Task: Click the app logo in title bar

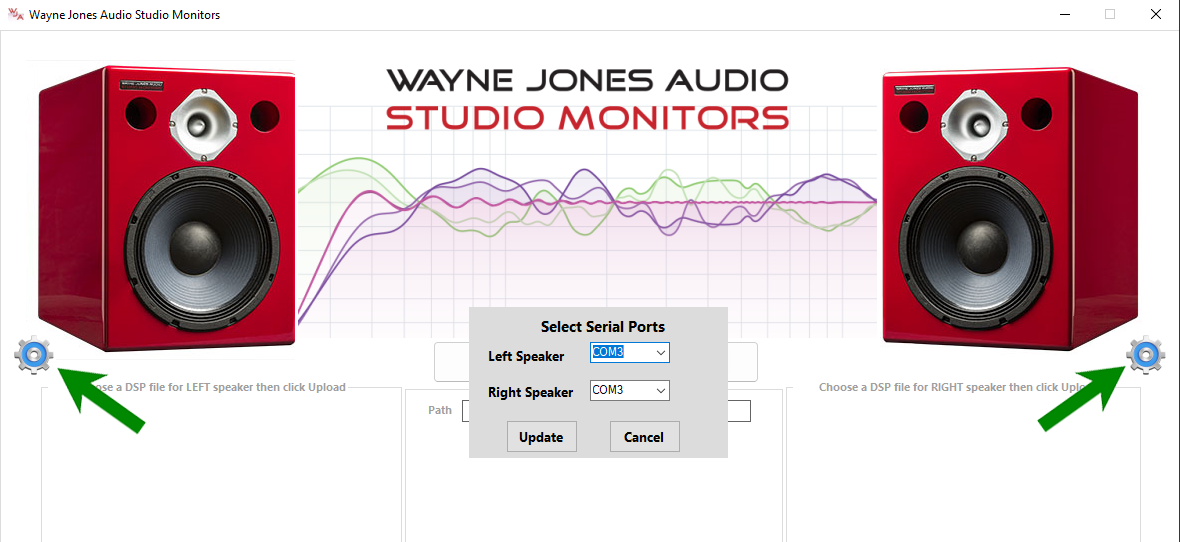Action: click(x=14, y=14)
